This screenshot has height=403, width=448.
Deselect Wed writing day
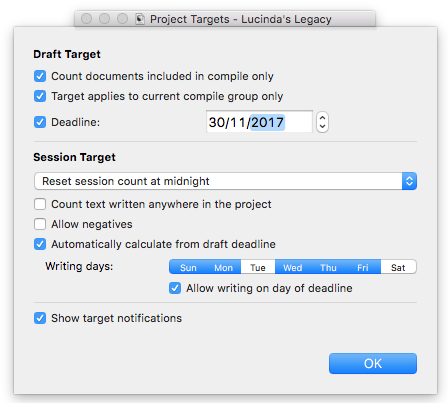click(293, 267)
